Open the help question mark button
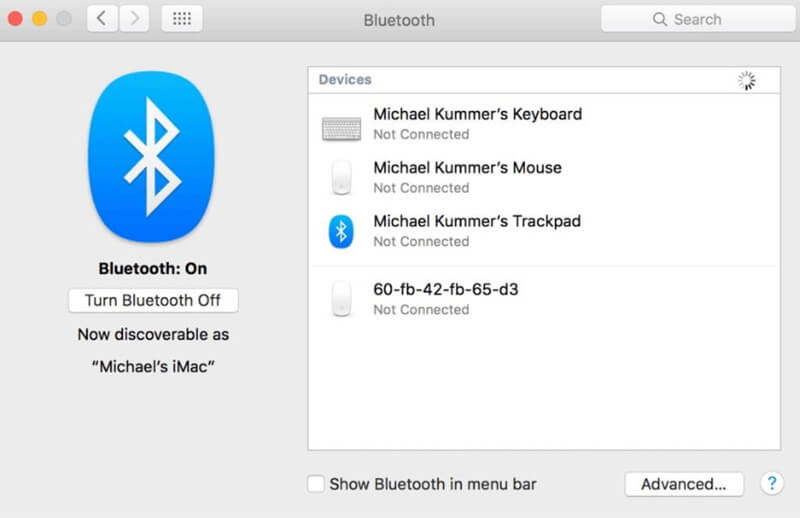800x518 pixels. pyautogui.click(x=772, y=483)
